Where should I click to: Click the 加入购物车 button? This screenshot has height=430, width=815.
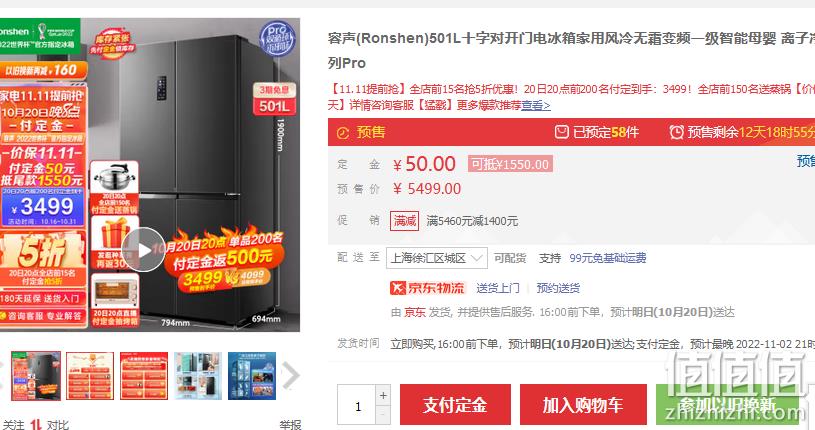pos(583,405)
